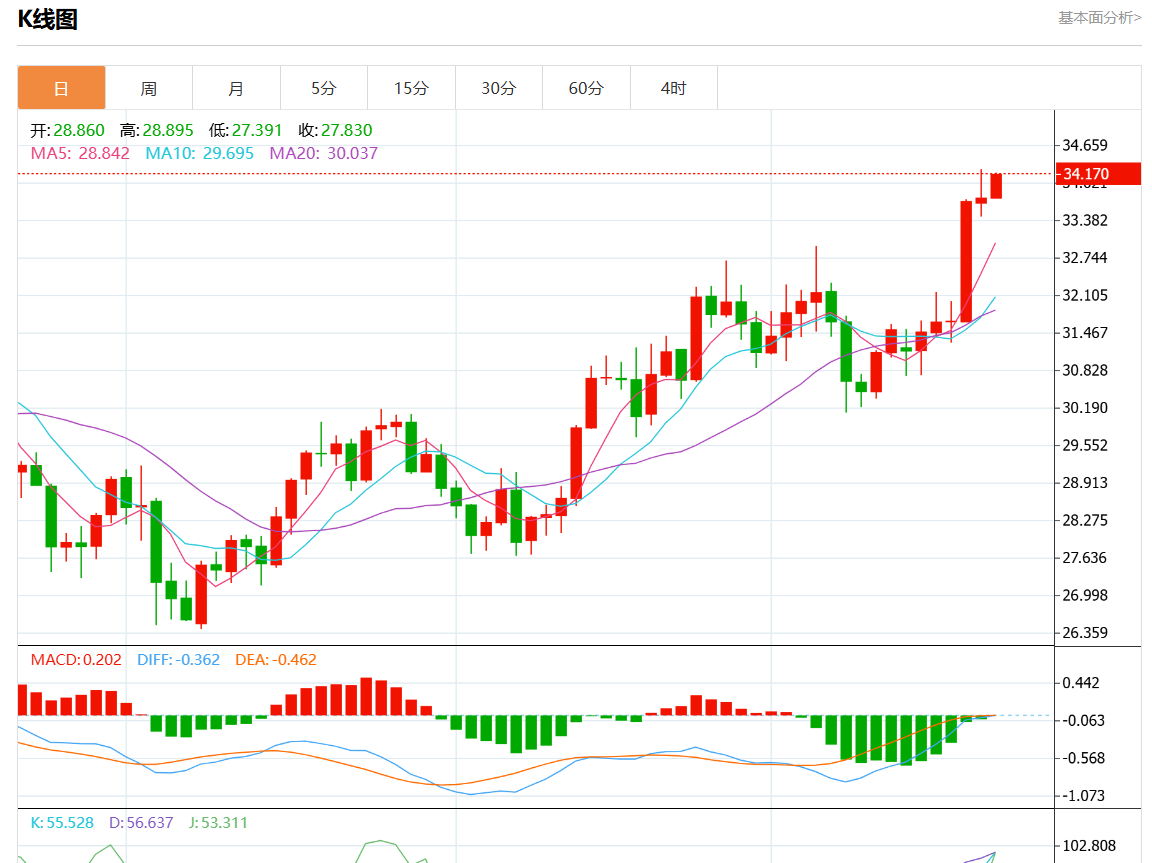Click the J value in KDJ panel

(215, 823)
